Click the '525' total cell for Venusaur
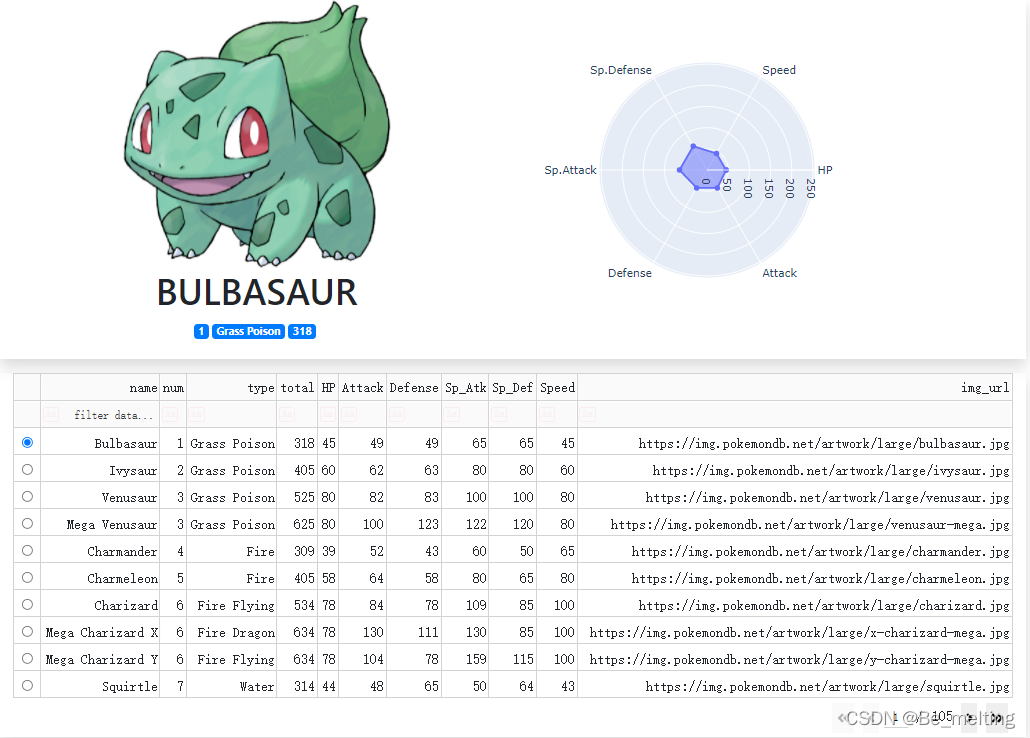 click(x=297, y=497)
